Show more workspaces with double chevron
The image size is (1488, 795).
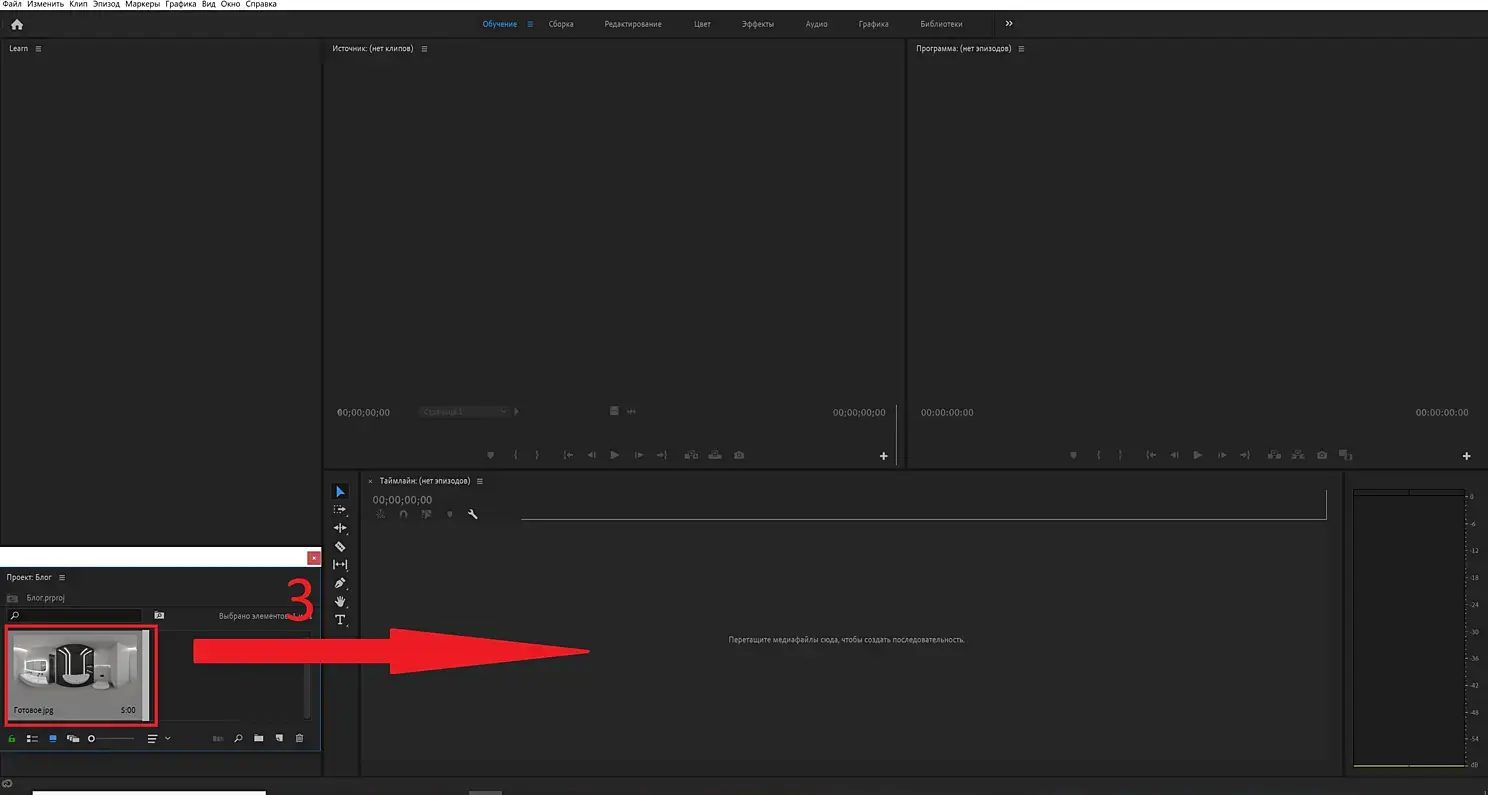point(1009,24)
